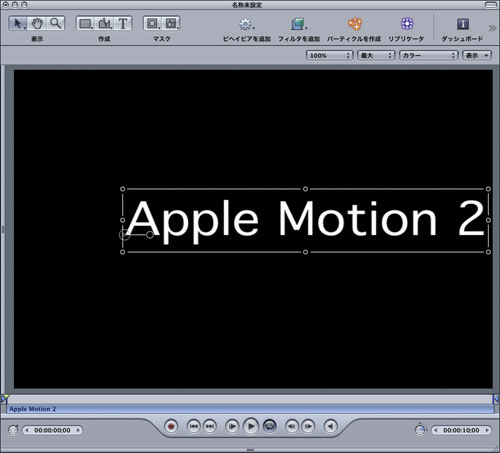This screenshot has width=500, height=453.
Task: Click Play from start button
Action: [x=232, y=426]
